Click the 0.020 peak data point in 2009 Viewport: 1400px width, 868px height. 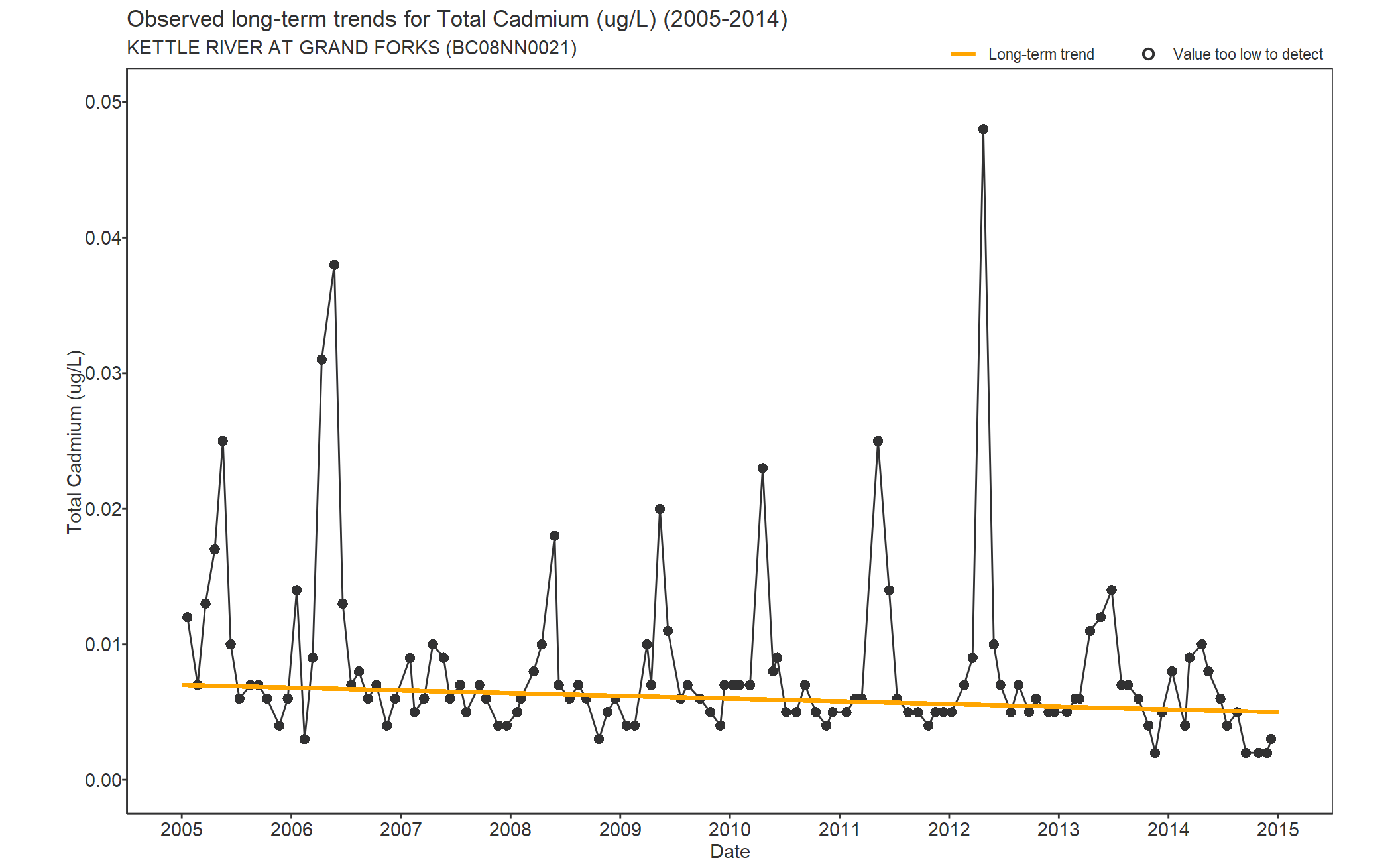click(x=660, y=509)
